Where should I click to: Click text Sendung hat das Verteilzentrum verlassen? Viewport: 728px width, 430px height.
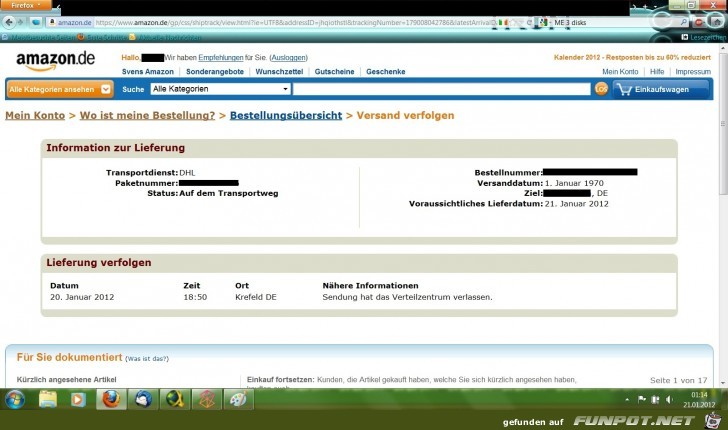click(x=407, y=297)
